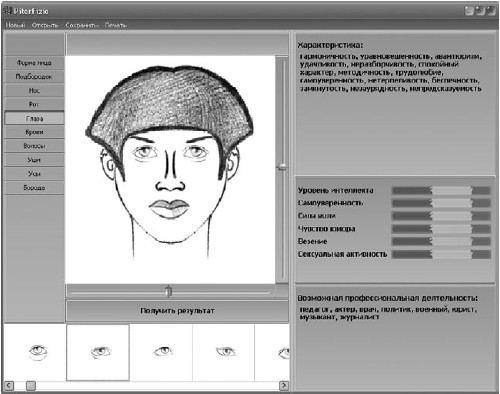500x394 pixels.
Task: Click the thumbnail strip right scroll arrow
Action: [284, 386]
